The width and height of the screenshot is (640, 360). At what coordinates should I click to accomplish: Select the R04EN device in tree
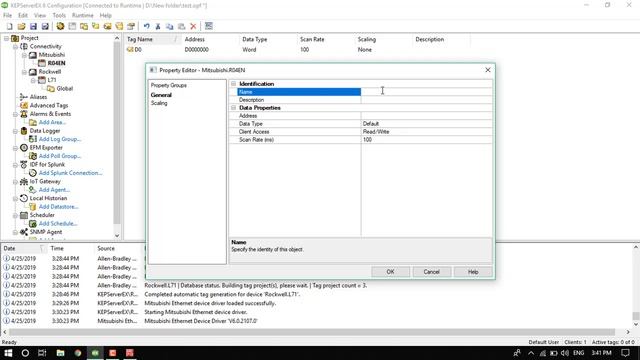coord(56,63)
